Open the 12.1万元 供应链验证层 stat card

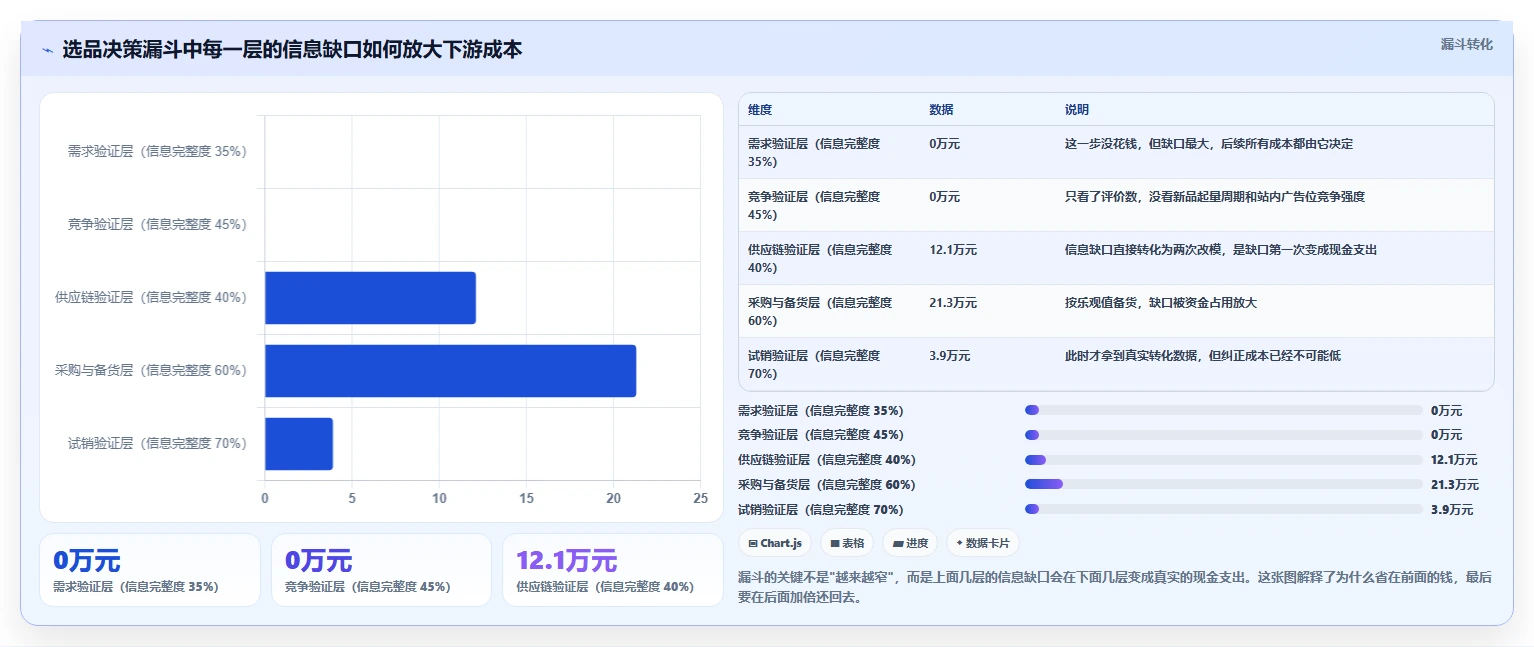(x=612, y=570)
